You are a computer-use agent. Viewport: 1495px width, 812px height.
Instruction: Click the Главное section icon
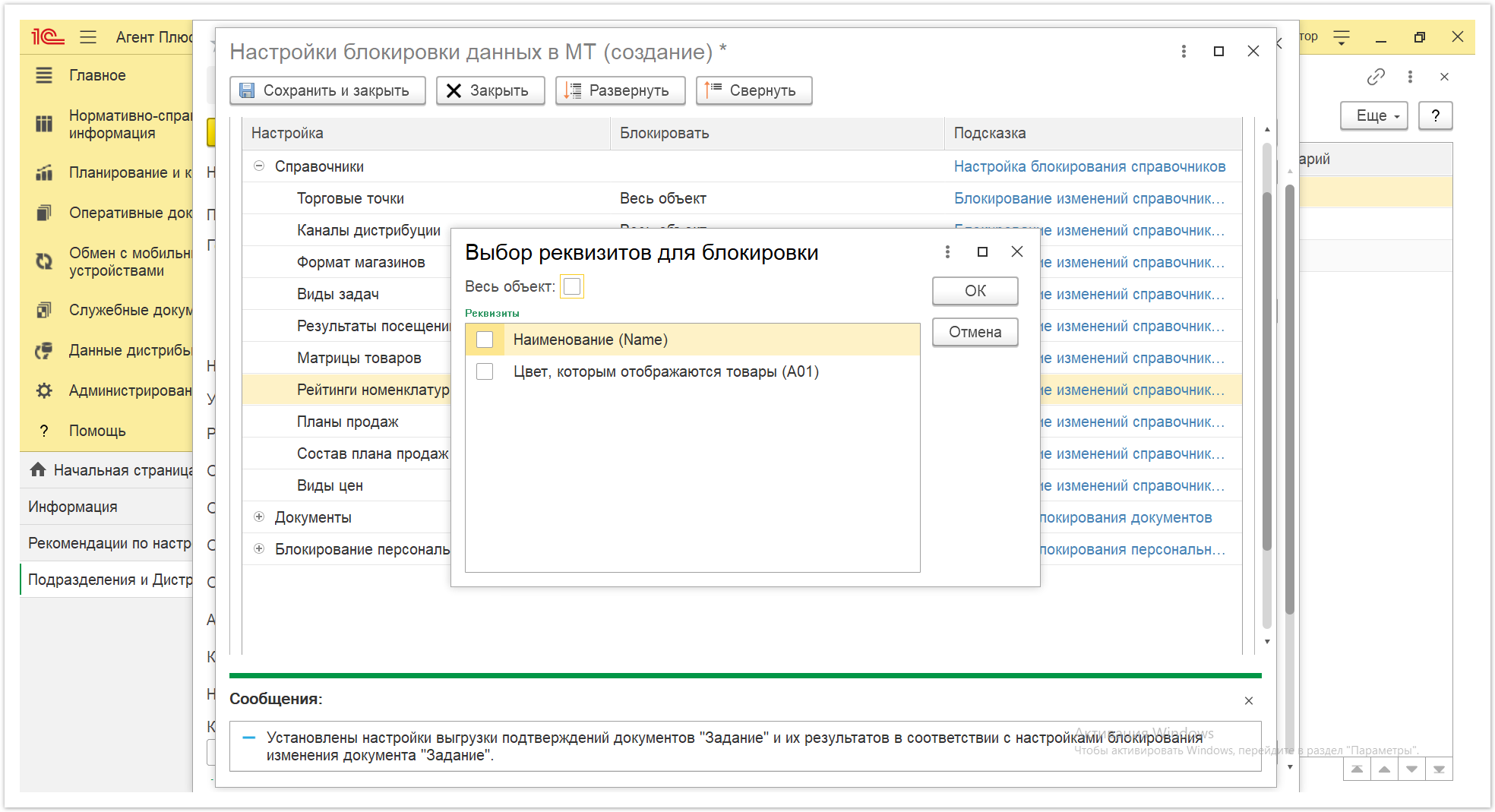[x=44, y=75]
